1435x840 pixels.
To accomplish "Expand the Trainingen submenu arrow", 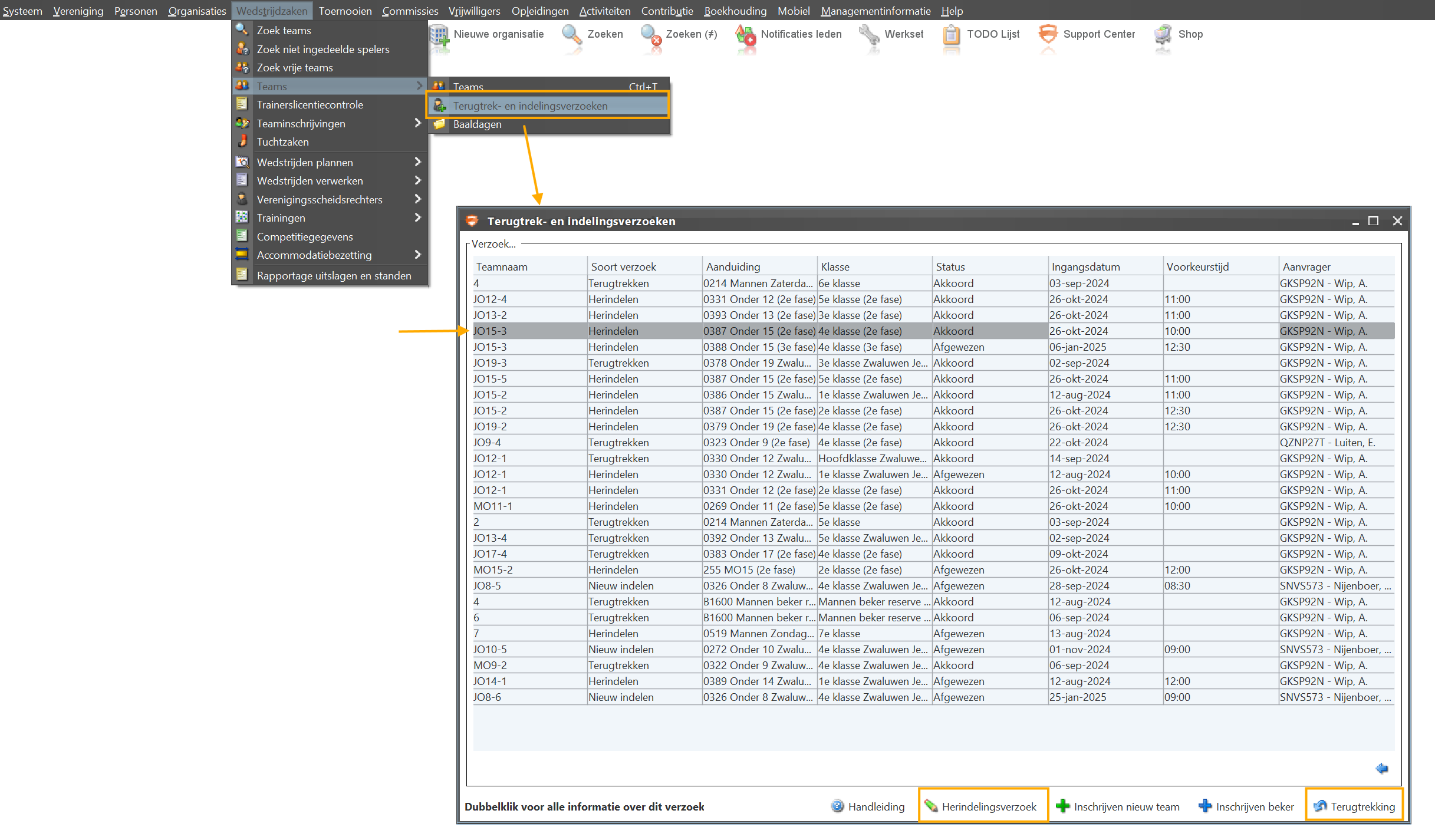I will pyautogui.click(x=417, y=218).
